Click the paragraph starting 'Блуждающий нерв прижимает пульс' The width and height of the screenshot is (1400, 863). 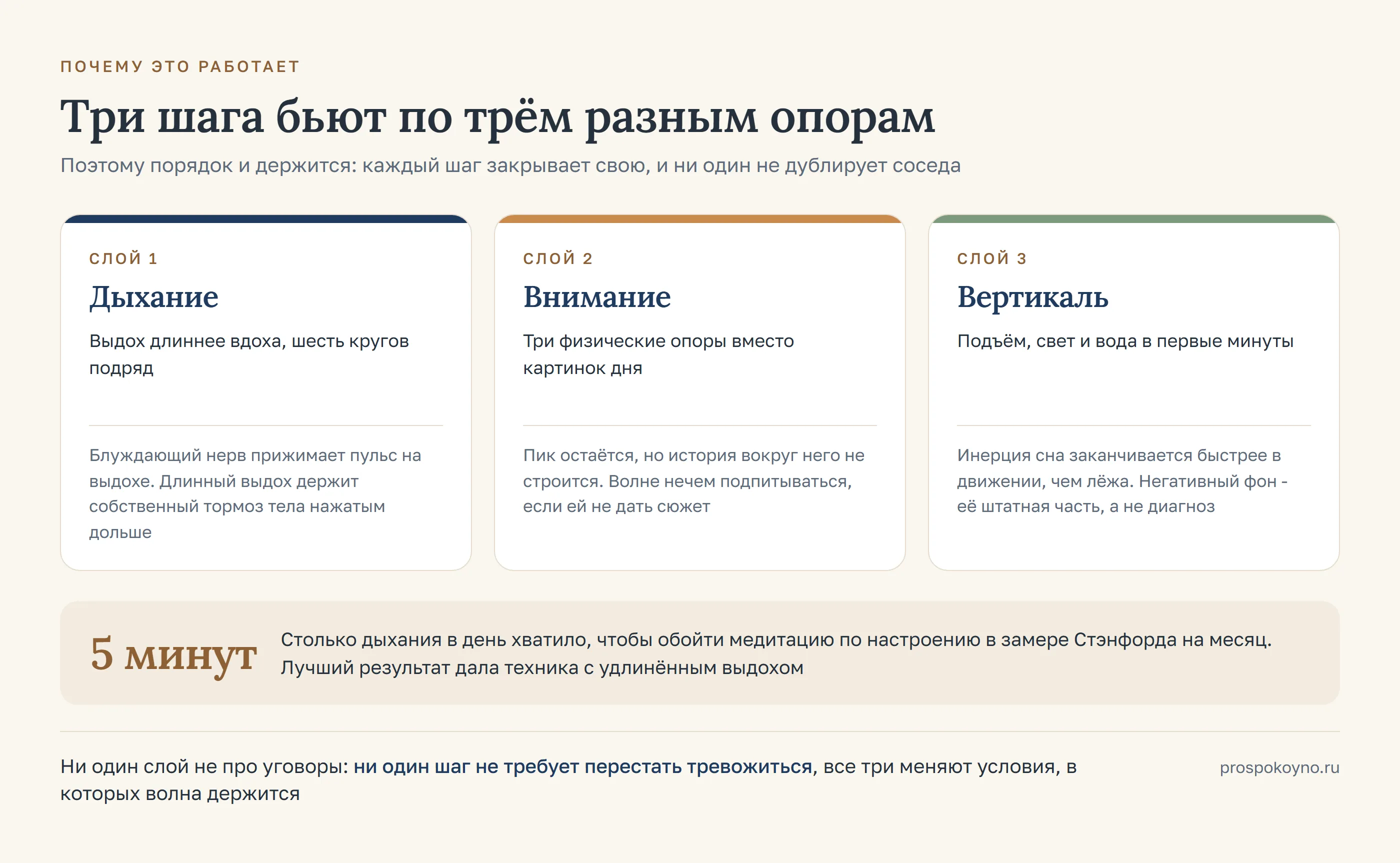(x=255, y=493)
